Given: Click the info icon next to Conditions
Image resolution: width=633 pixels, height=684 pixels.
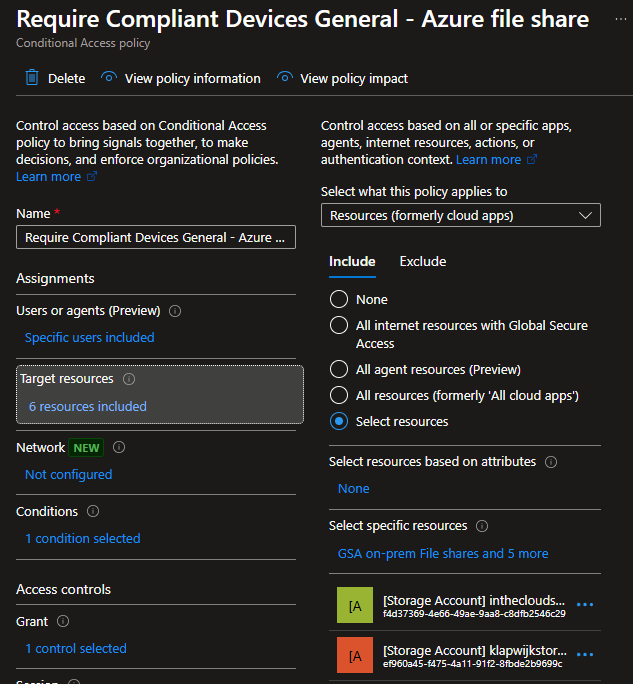Looking at the screenshot, I should pos(93,511).
